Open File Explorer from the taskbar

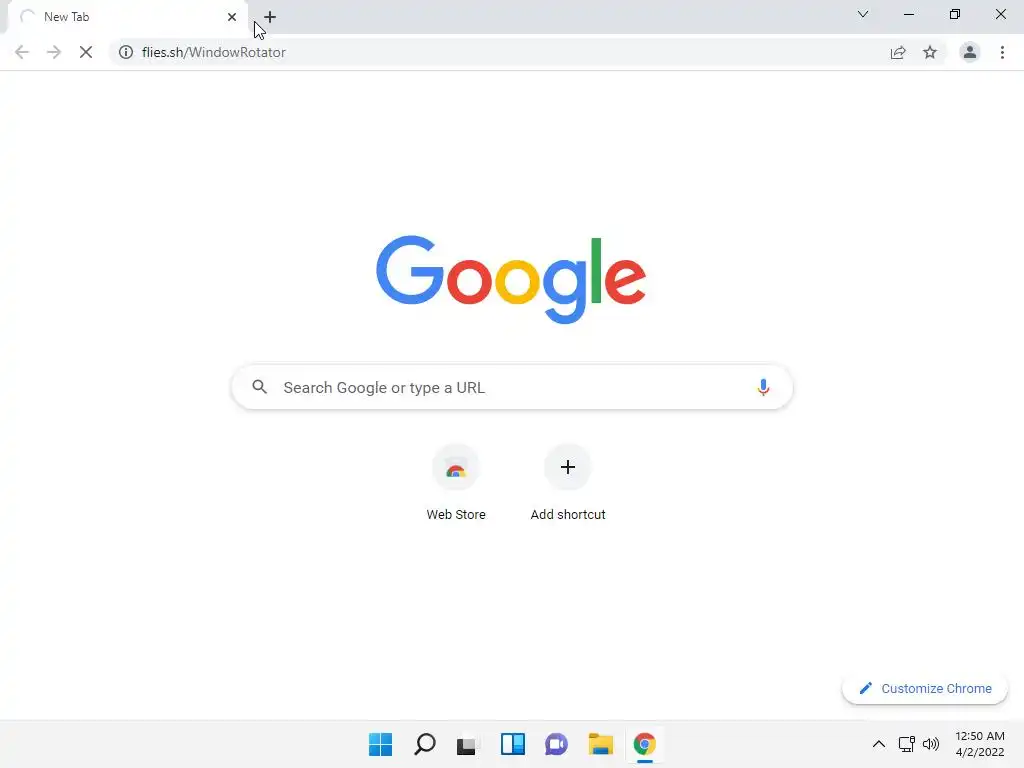pos(600,744)
